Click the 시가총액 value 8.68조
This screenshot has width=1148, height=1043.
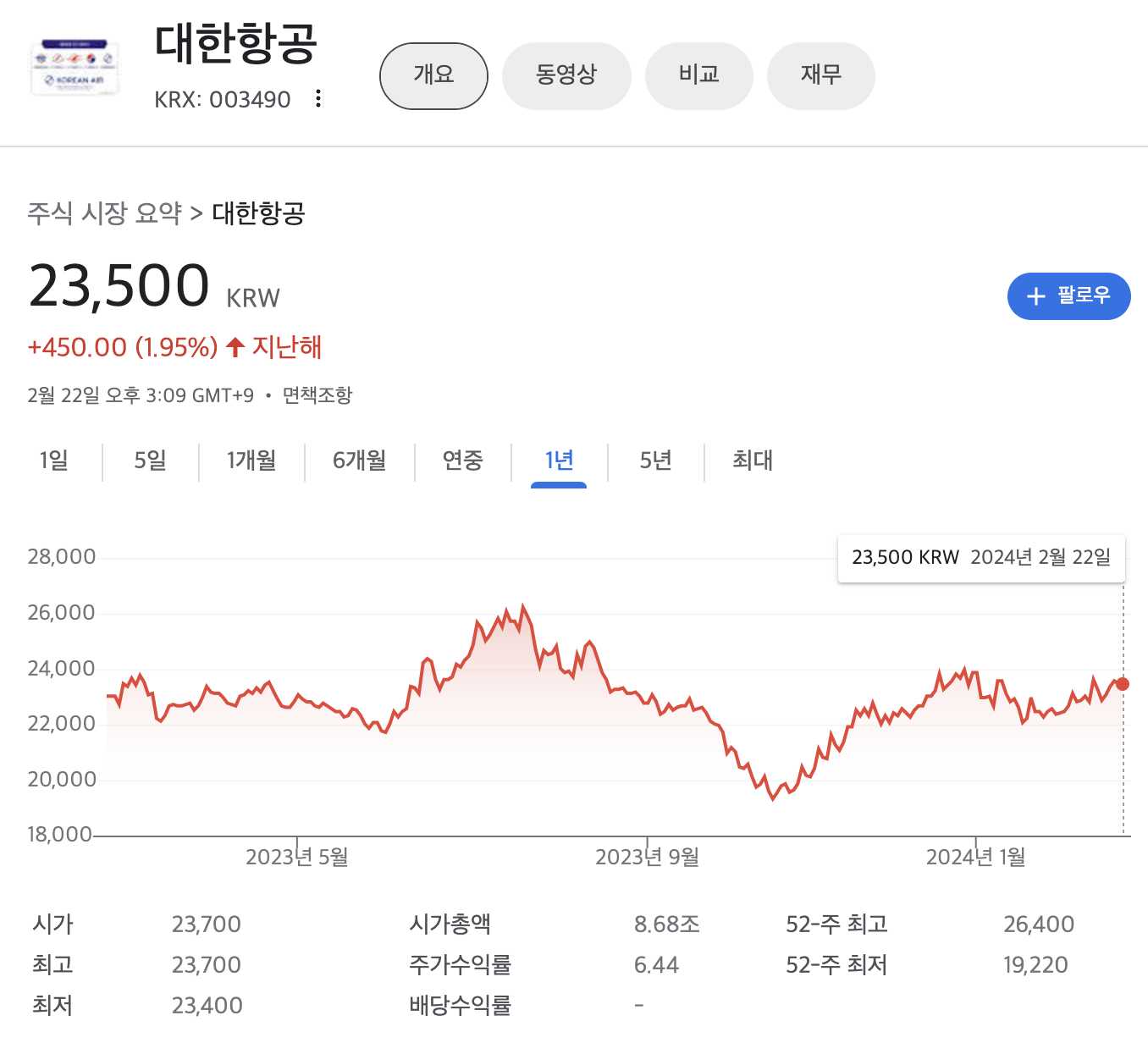[667, 924]
